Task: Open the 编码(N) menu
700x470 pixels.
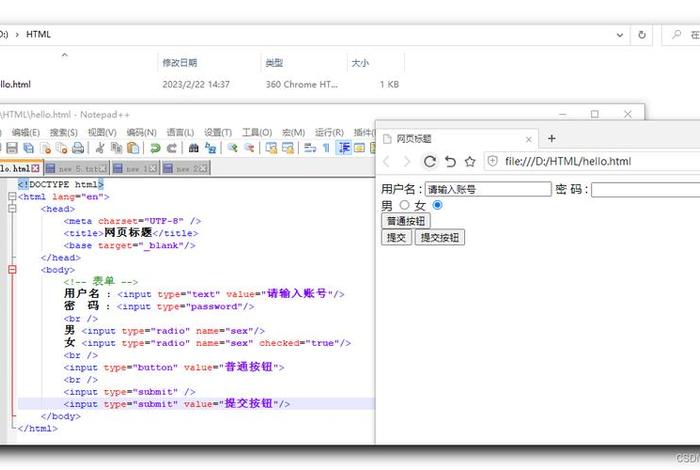Action: pyautogui.click(x=142, y=133)
